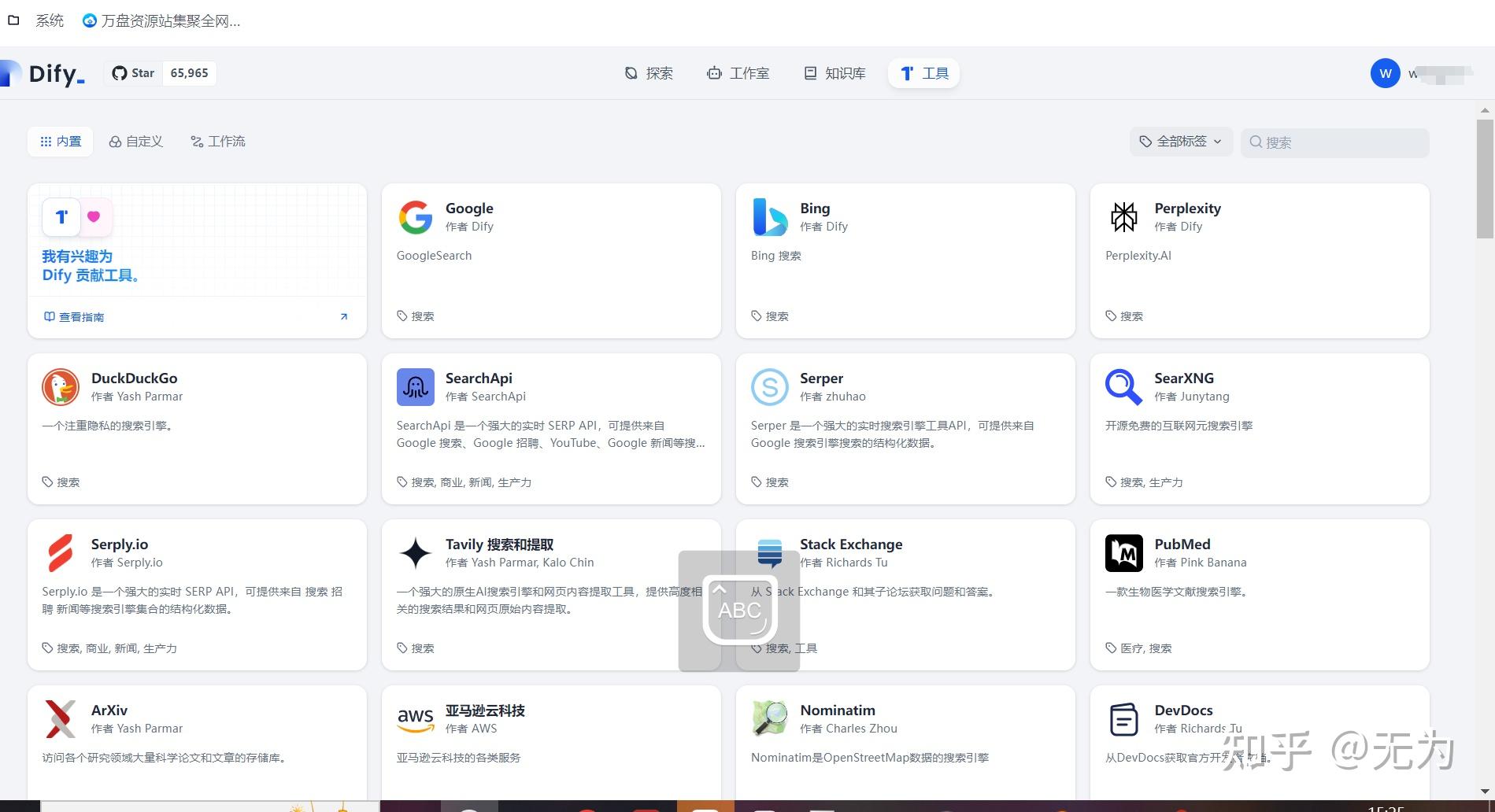Click the DuckDuckGo duck icon

pos(61,386)
